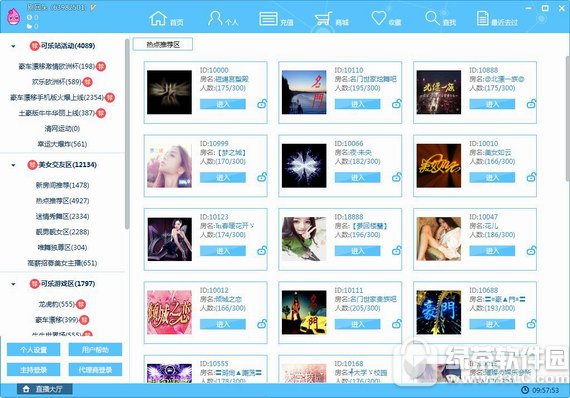Click the lock icon on room ID:10047
Image resolution: width=570 pixels, height=398 pixels.
coord(531,250)
